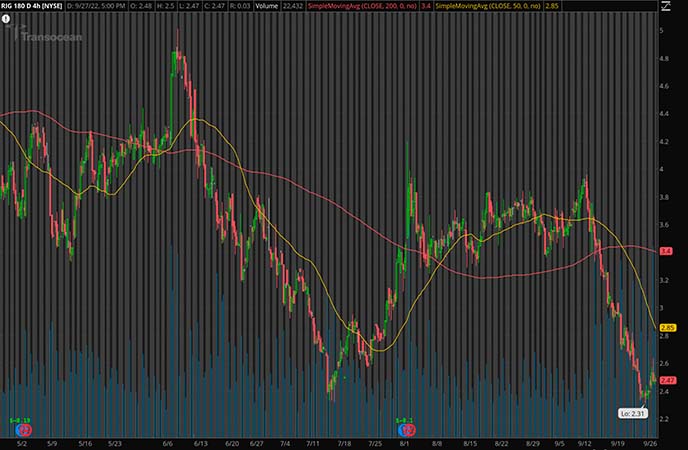This screenshot has width=688, height=450.
Task: Click the 6/6 date on time axis
Action: pyautogui.click(x=168, y=442)
